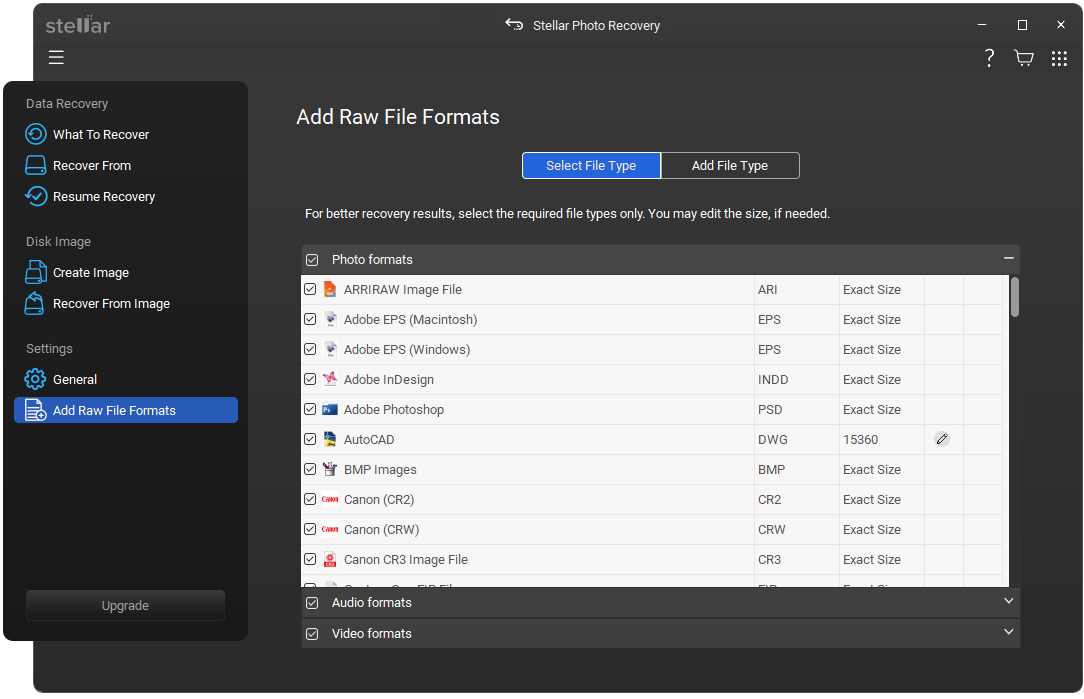This screenshot has height=699, width=1084.
Task: Click the Stellar logo
Action: pos(78,26)
